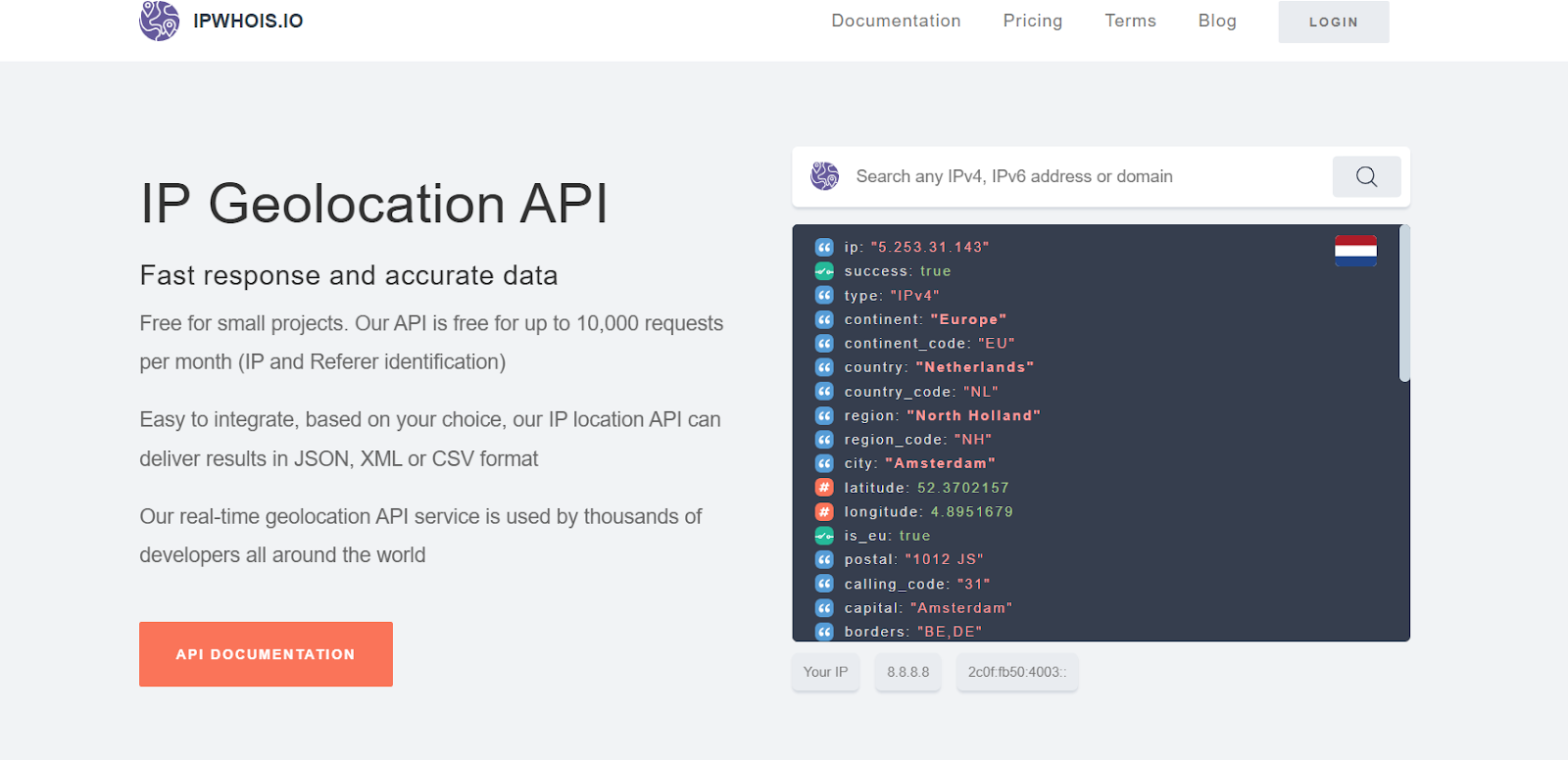Image resolution: width=1568 pixels, height=760 pixels.
Task: Click the icon beside city: "Amsterdam"
Action: (824, 463)
